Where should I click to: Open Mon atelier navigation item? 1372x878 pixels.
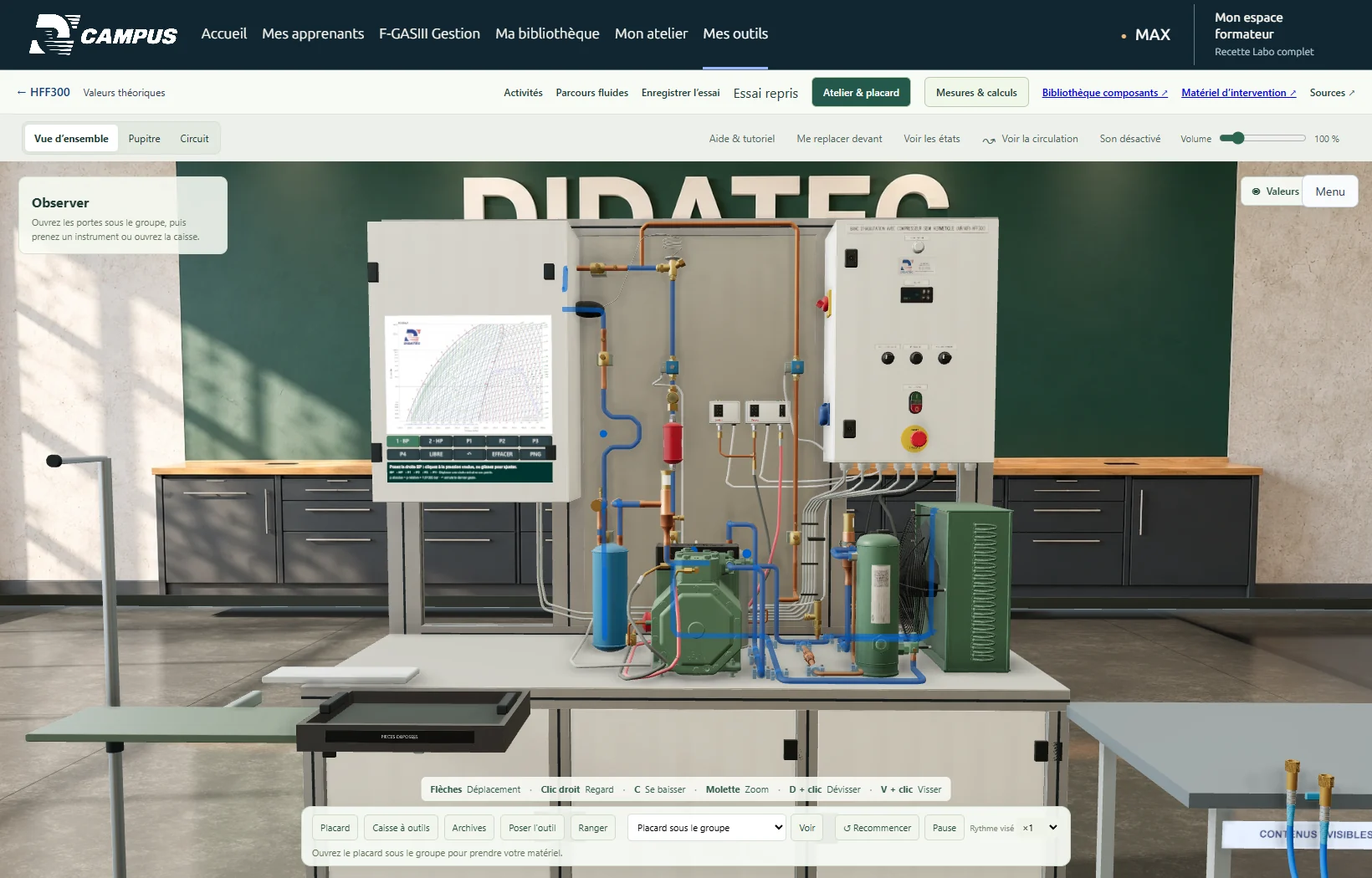[651, 33]
